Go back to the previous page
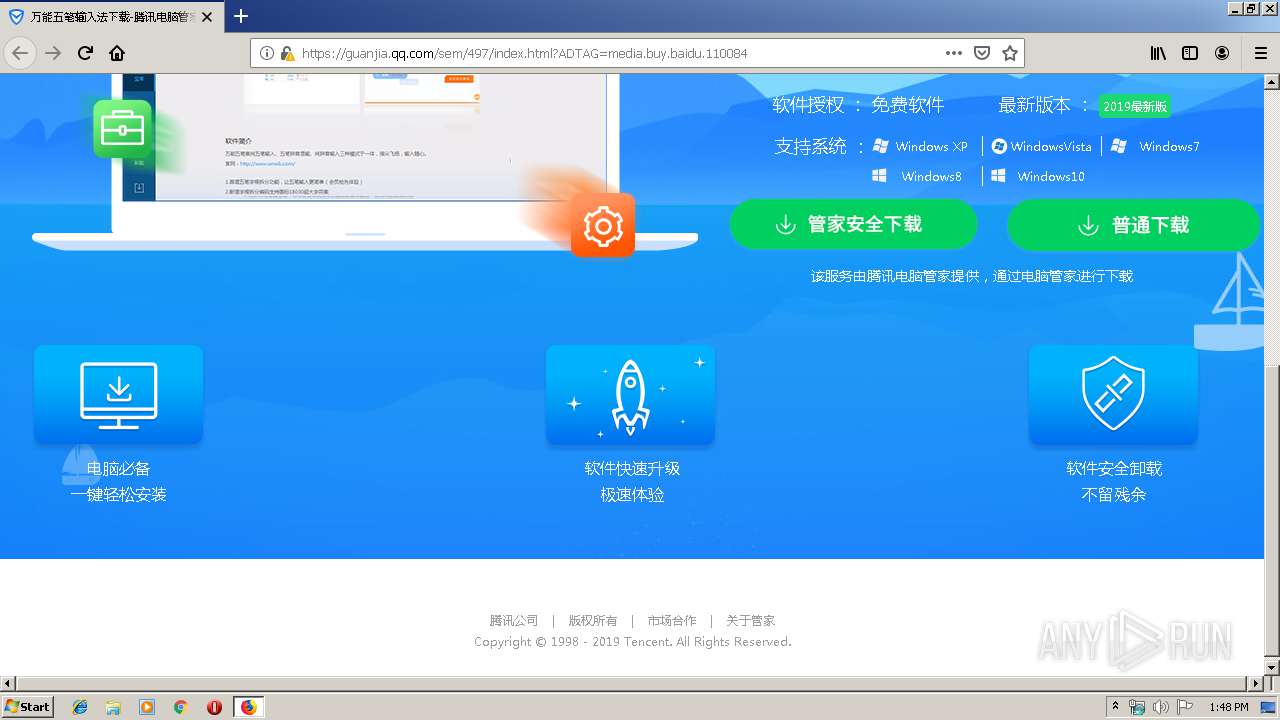Viewport: 1280px width, 720px height. 20,53
